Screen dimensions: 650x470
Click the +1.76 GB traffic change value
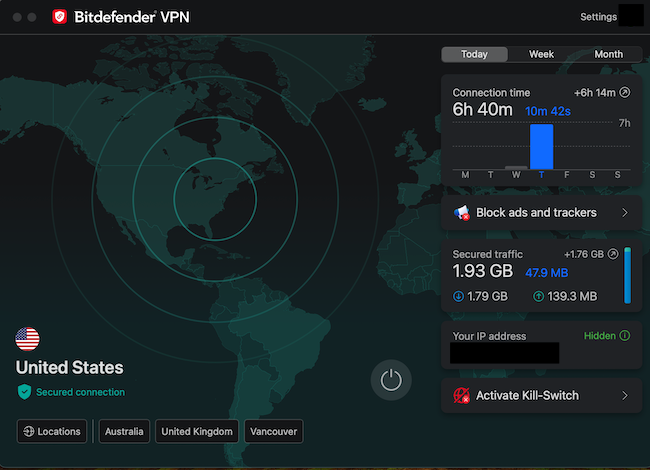(584, 254)
